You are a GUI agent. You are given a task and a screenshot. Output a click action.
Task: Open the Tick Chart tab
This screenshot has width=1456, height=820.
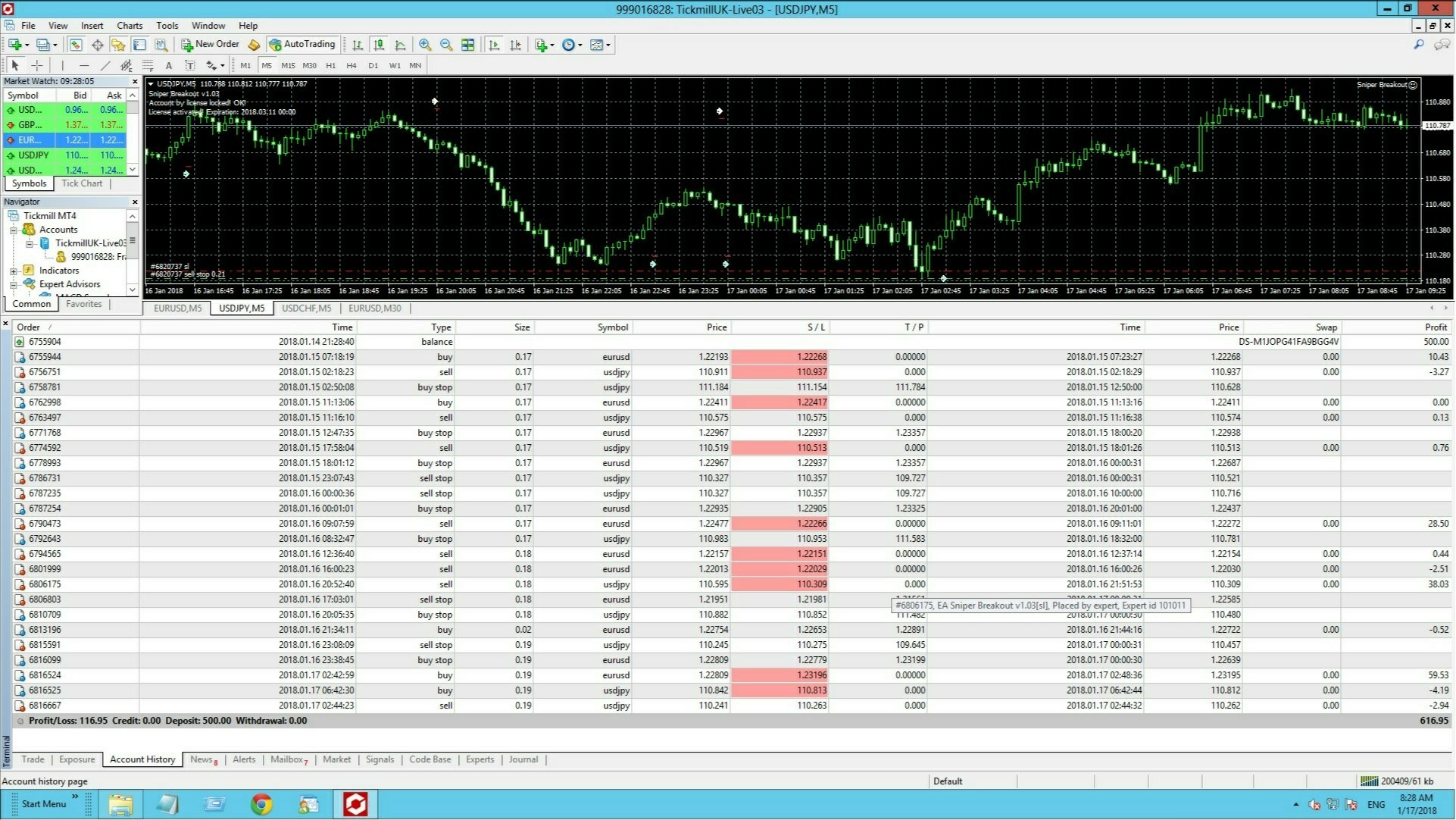click(x=82, y=183)
